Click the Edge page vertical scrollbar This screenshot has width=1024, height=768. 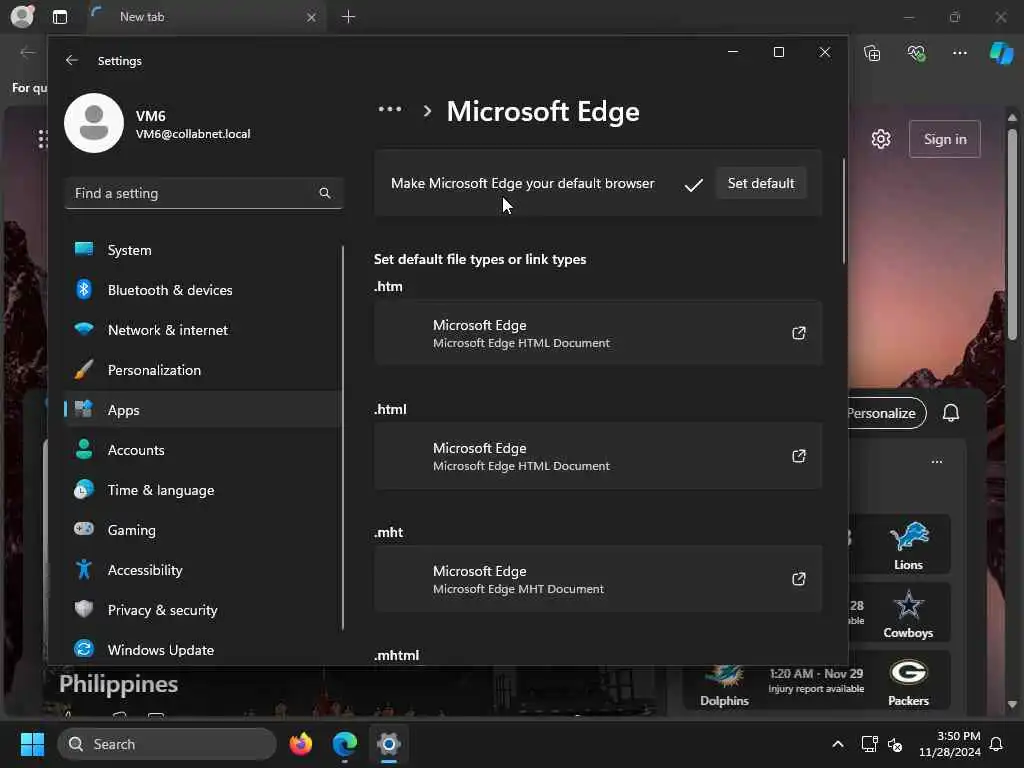tap(1012, 233)
